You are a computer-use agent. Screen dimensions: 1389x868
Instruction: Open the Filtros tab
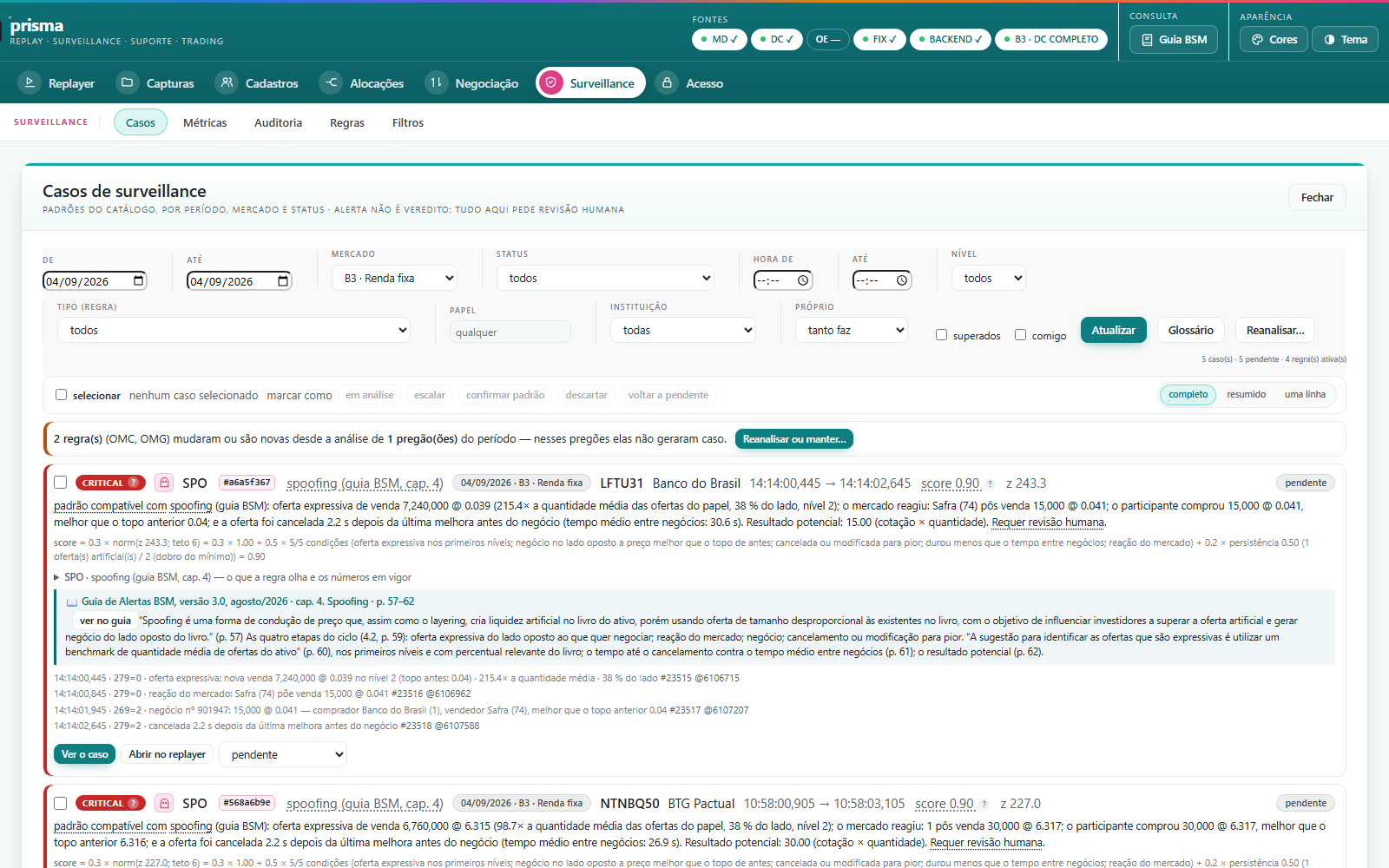point(408,122)
